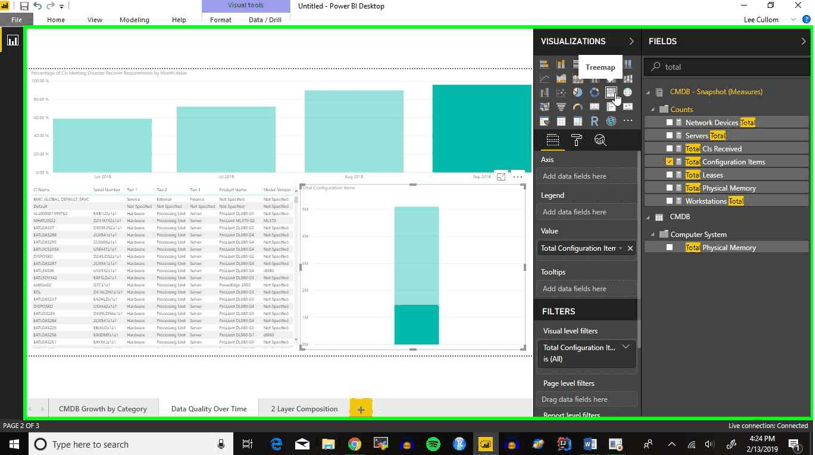The image size is (815, 455).
Task: Select the Donut chart visual
Action: point(594,93)
